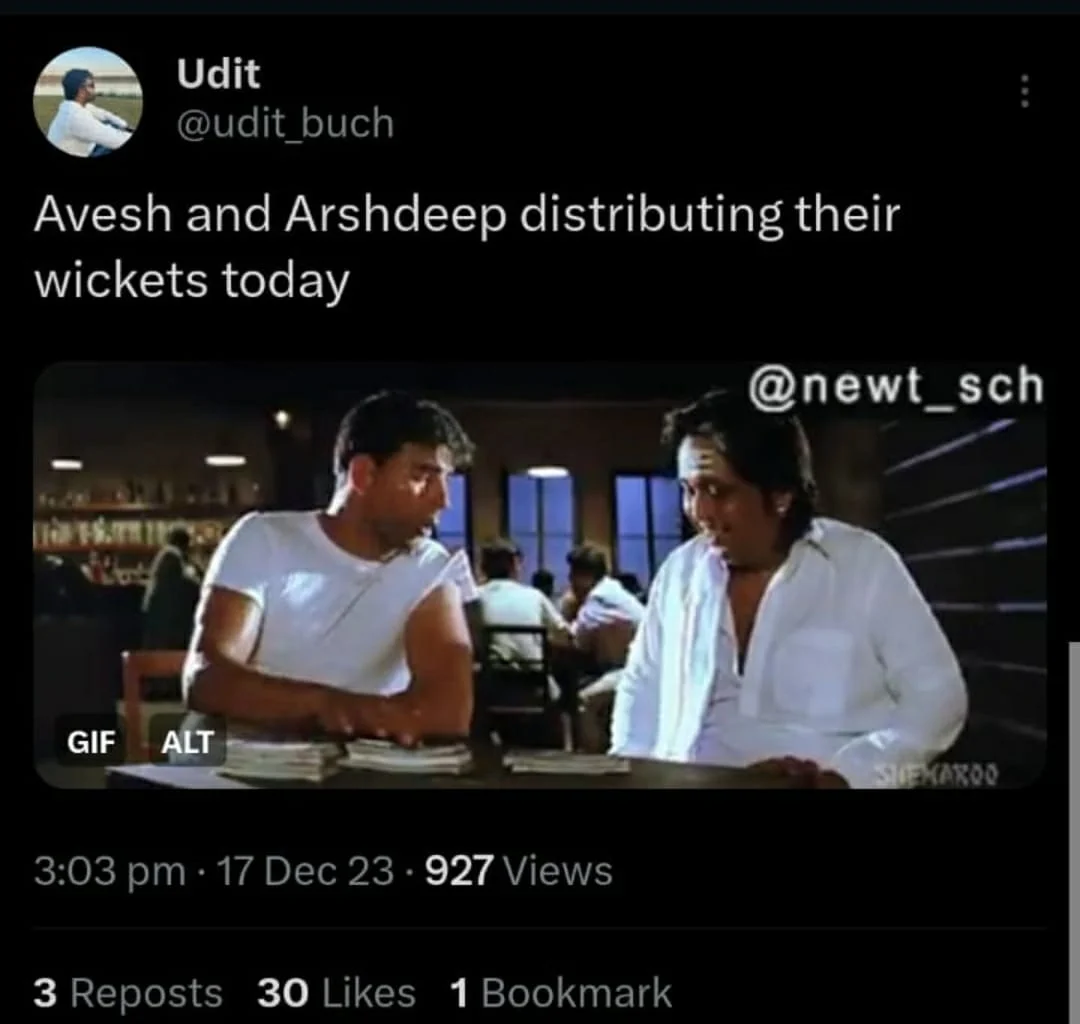Click the "wickets today" line of the tweet

pyautogui.click(x=192, y=281)
